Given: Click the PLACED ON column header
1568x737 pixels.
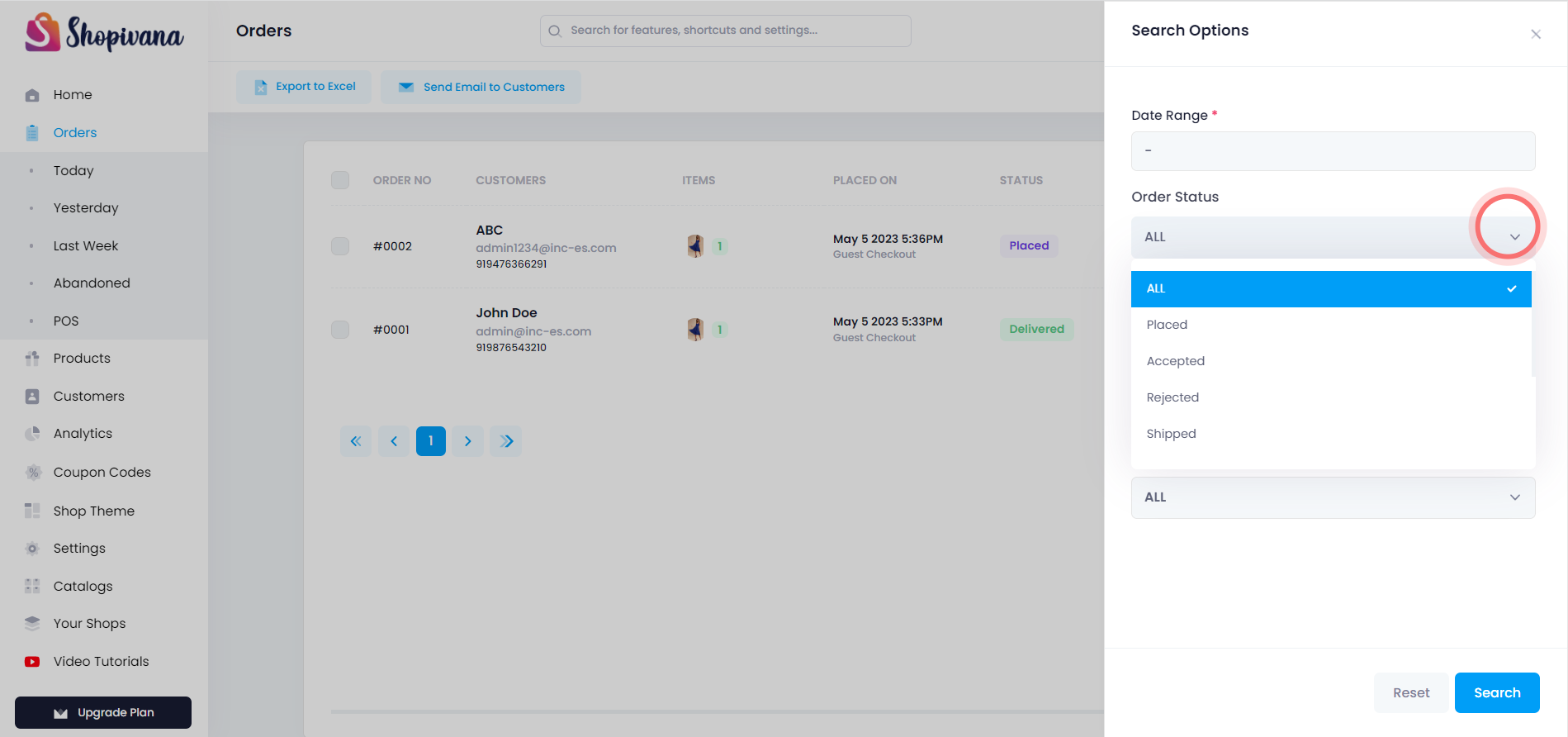Looking at the screenshot, I should 865,180.
